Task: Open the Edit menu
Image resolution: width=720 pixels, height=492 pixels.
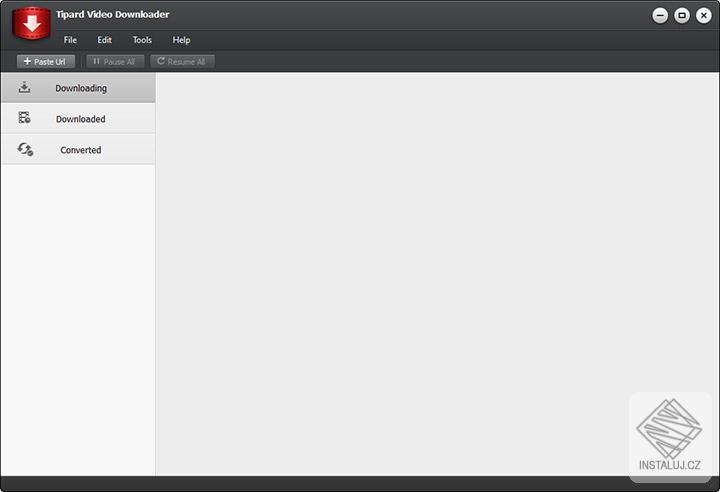Action: coord(104,40)
